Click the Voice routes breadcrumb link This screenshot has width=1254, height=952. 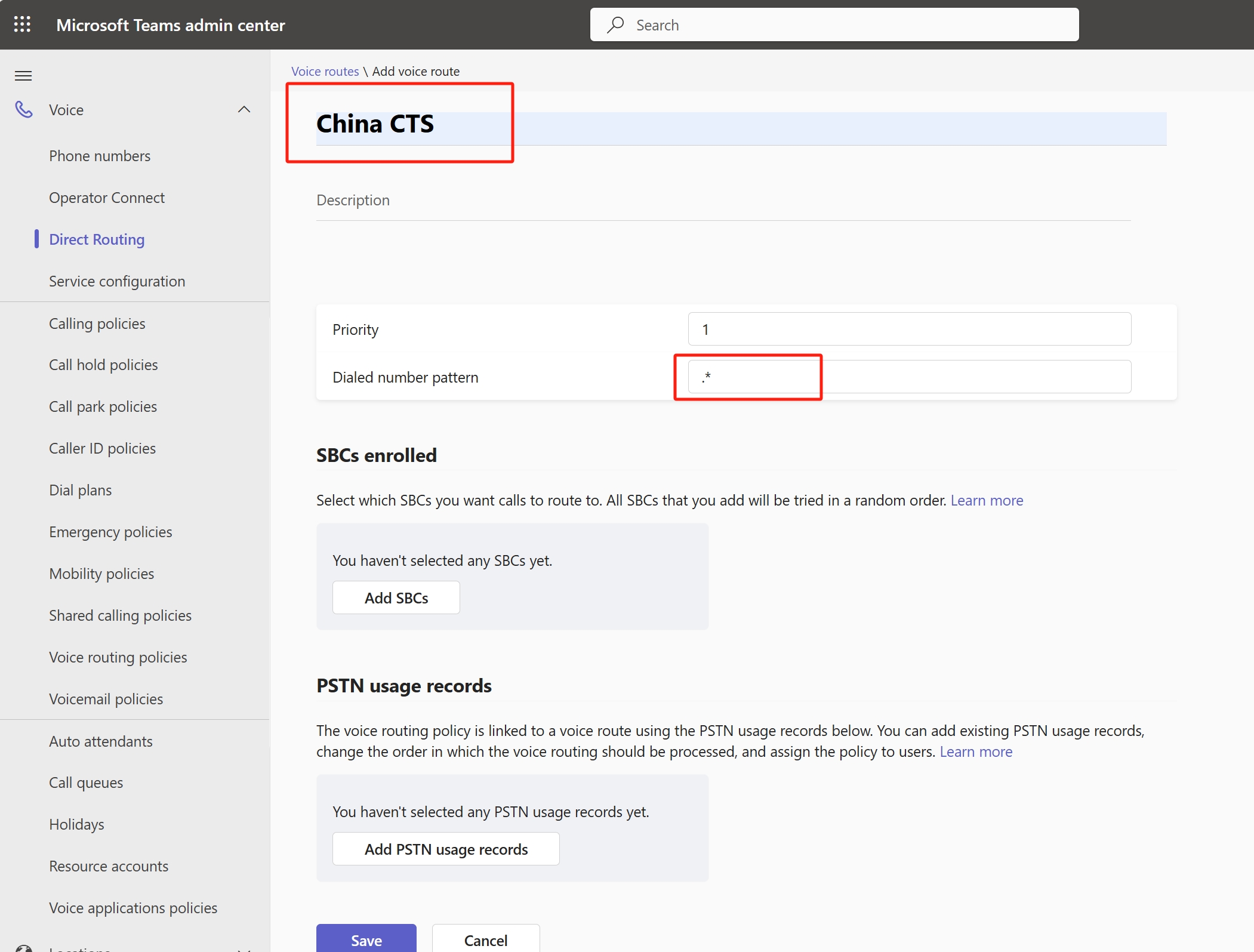pyautogui.click(x=325, y=71)
